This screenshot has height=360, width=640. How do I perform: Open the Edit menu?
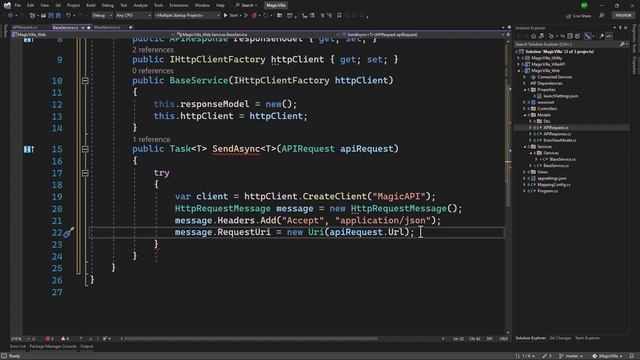click(31, 5)
